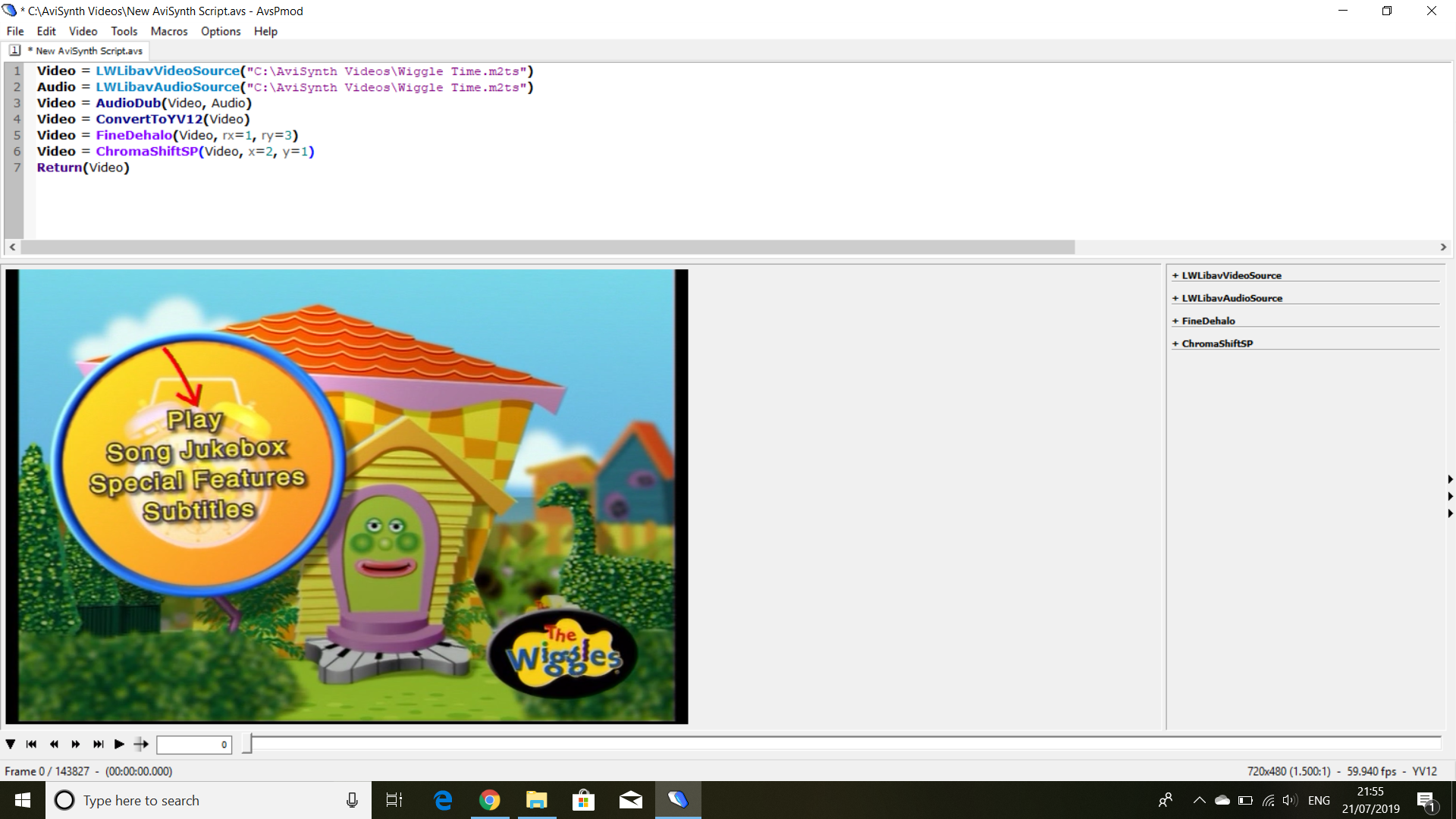The image size is (1456, 819).
Task: Click the play video button
Action: [119, 744]
